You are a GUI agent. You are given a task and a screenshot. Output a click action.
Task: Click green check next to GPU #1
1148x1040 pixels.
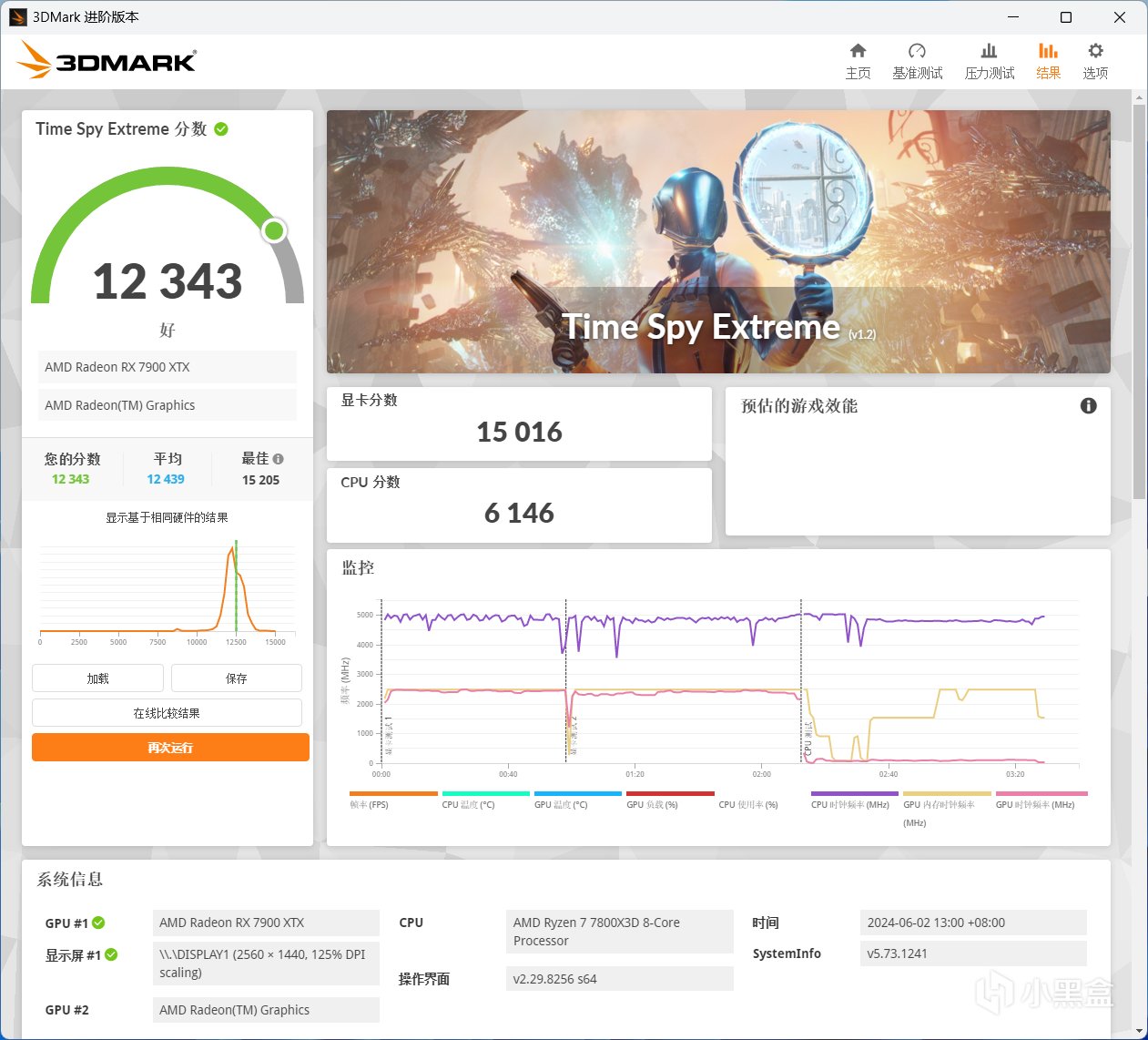pyautogui.click(x=98, y=923)
